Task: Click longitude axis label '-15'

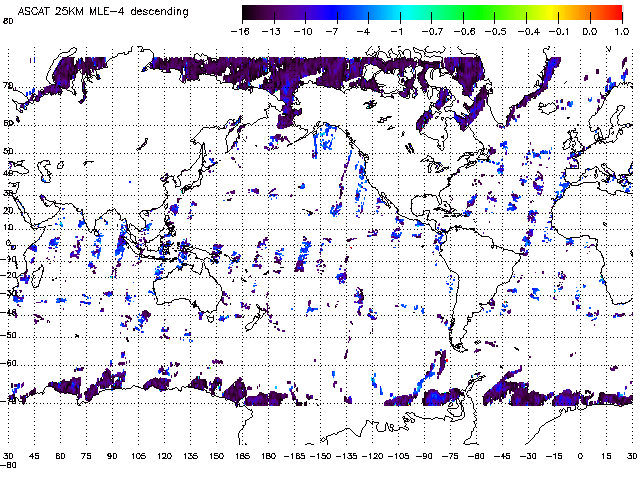Action: click(x=554, y=456)
